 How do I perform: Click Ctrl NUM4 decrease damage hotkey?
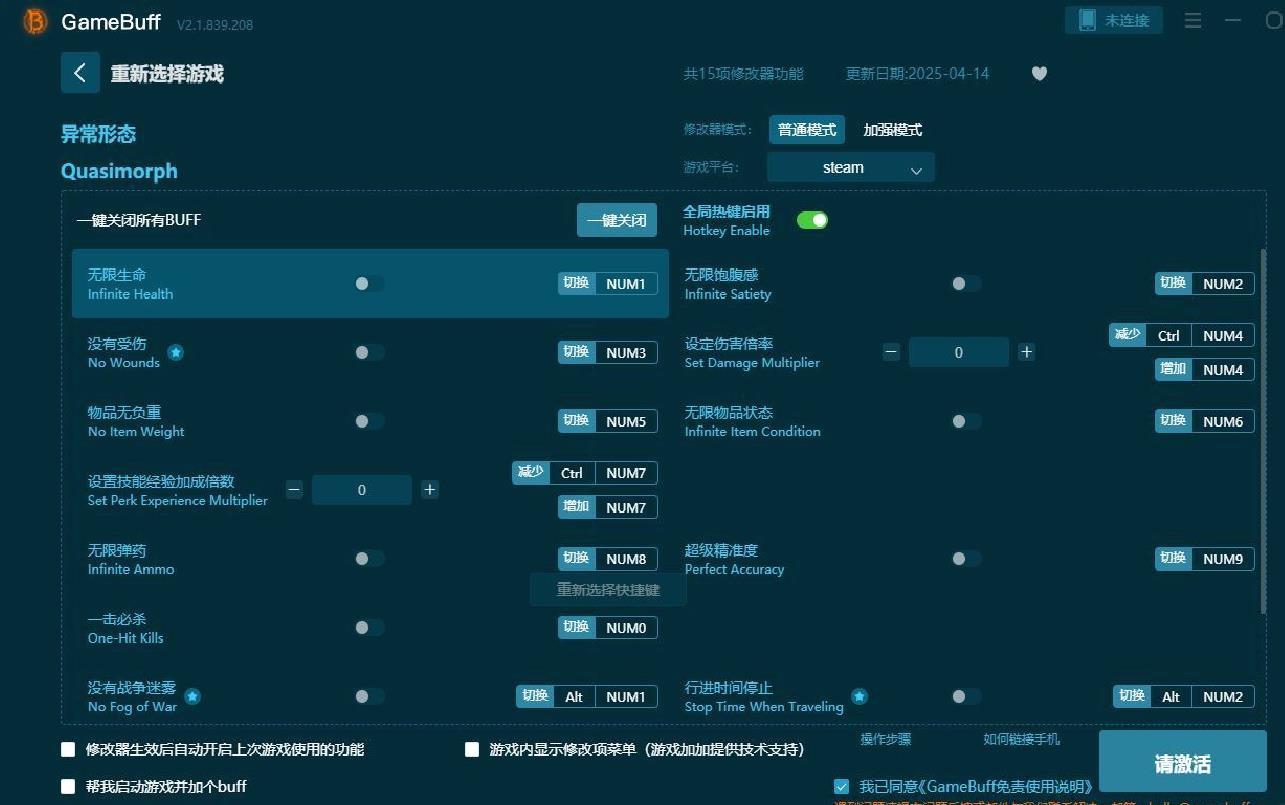1182,335
